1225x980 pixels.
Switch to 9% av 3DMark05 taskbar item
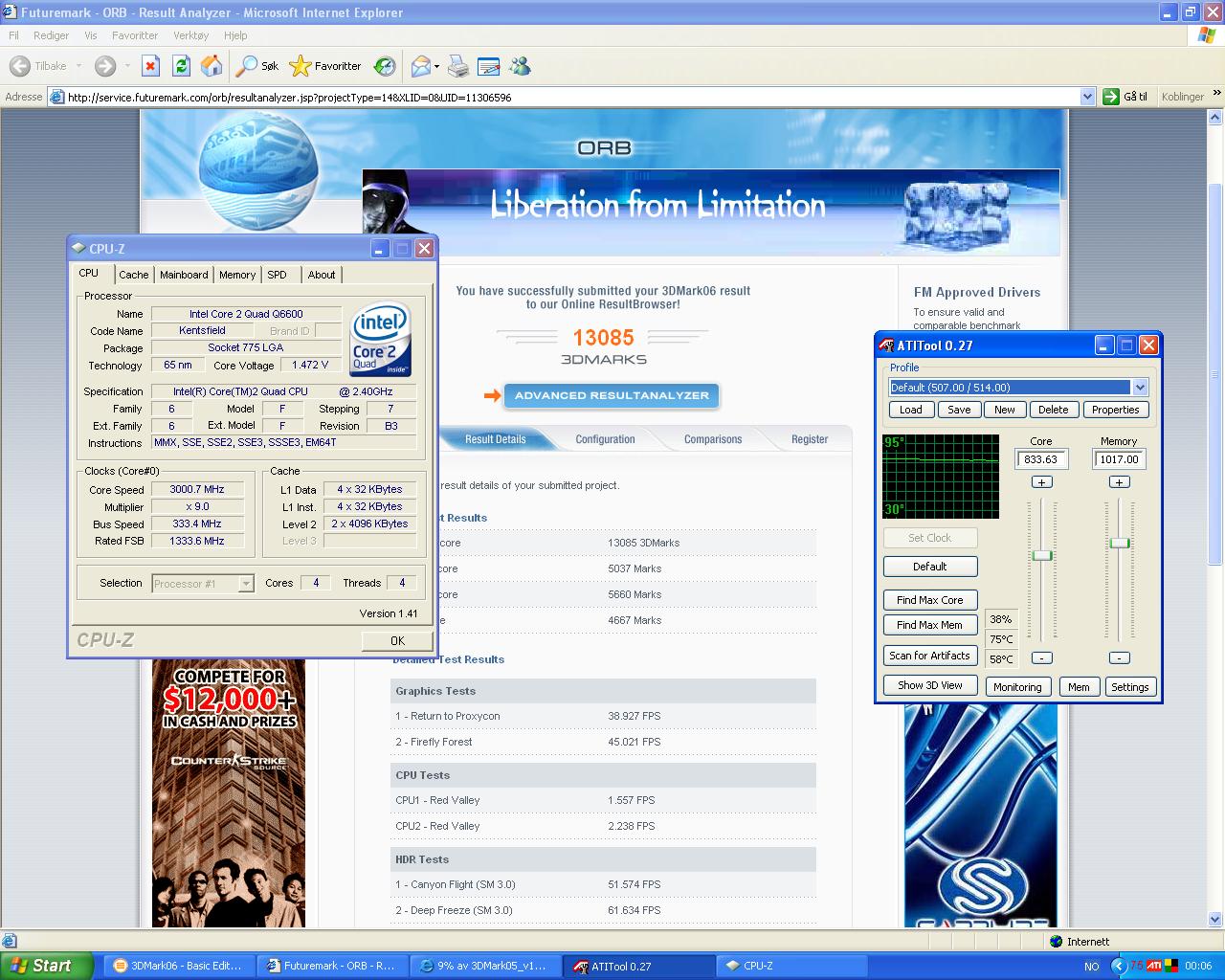point(485,966)
